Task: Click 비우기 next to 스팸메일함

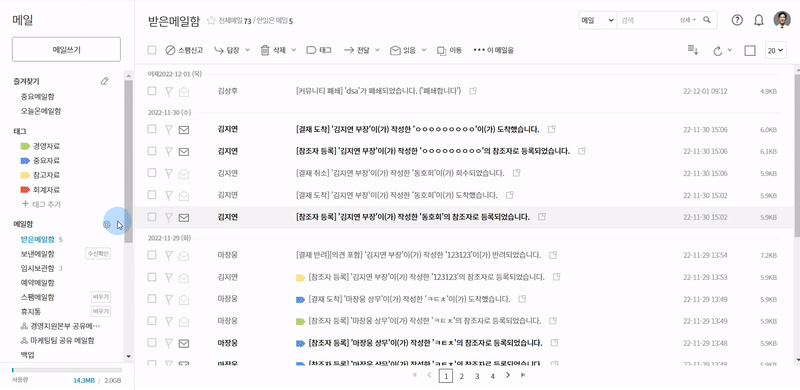Action: 101,297
